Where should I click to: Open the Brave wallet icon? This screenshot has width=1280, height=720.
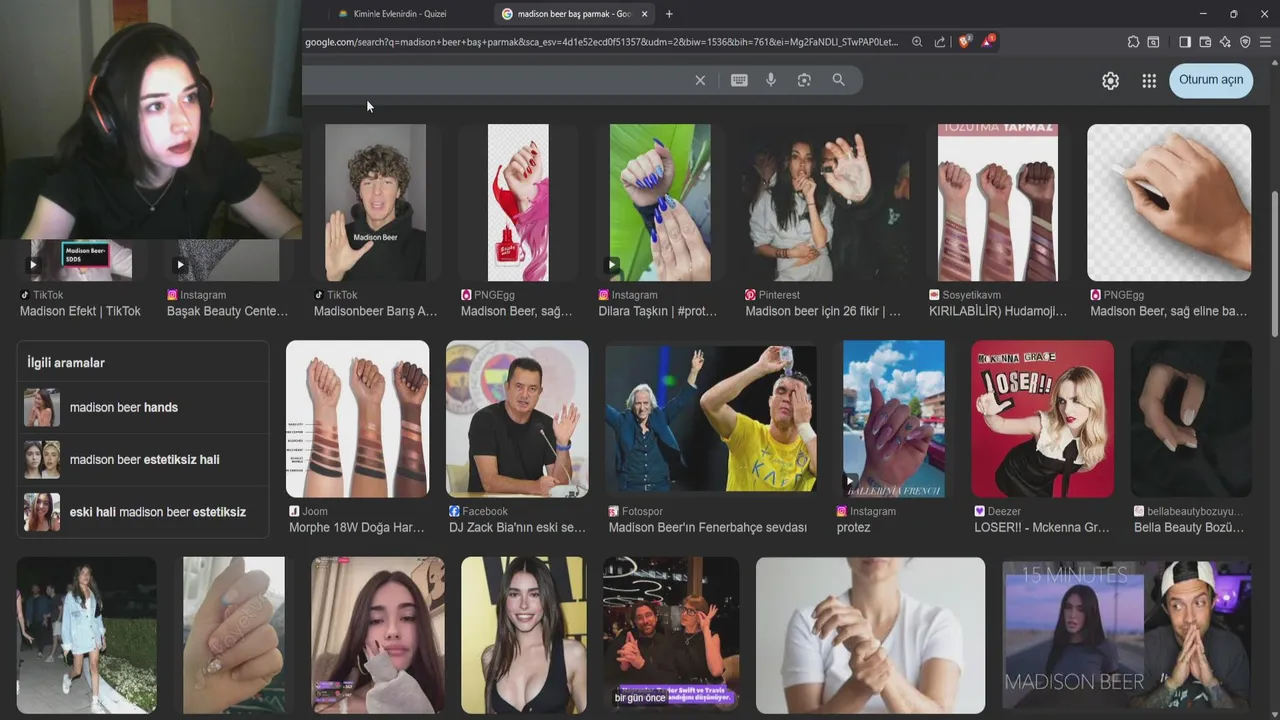pyautogui.click(x=1205, y=42)
